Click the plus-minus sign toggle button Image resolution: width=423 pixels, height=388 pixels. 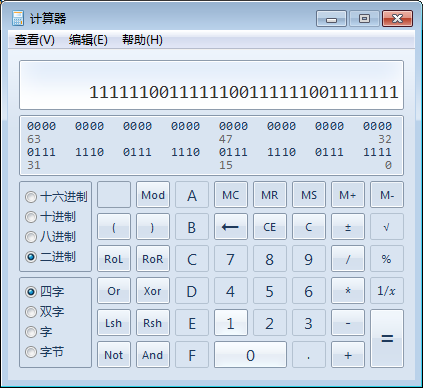coord(348,227)
